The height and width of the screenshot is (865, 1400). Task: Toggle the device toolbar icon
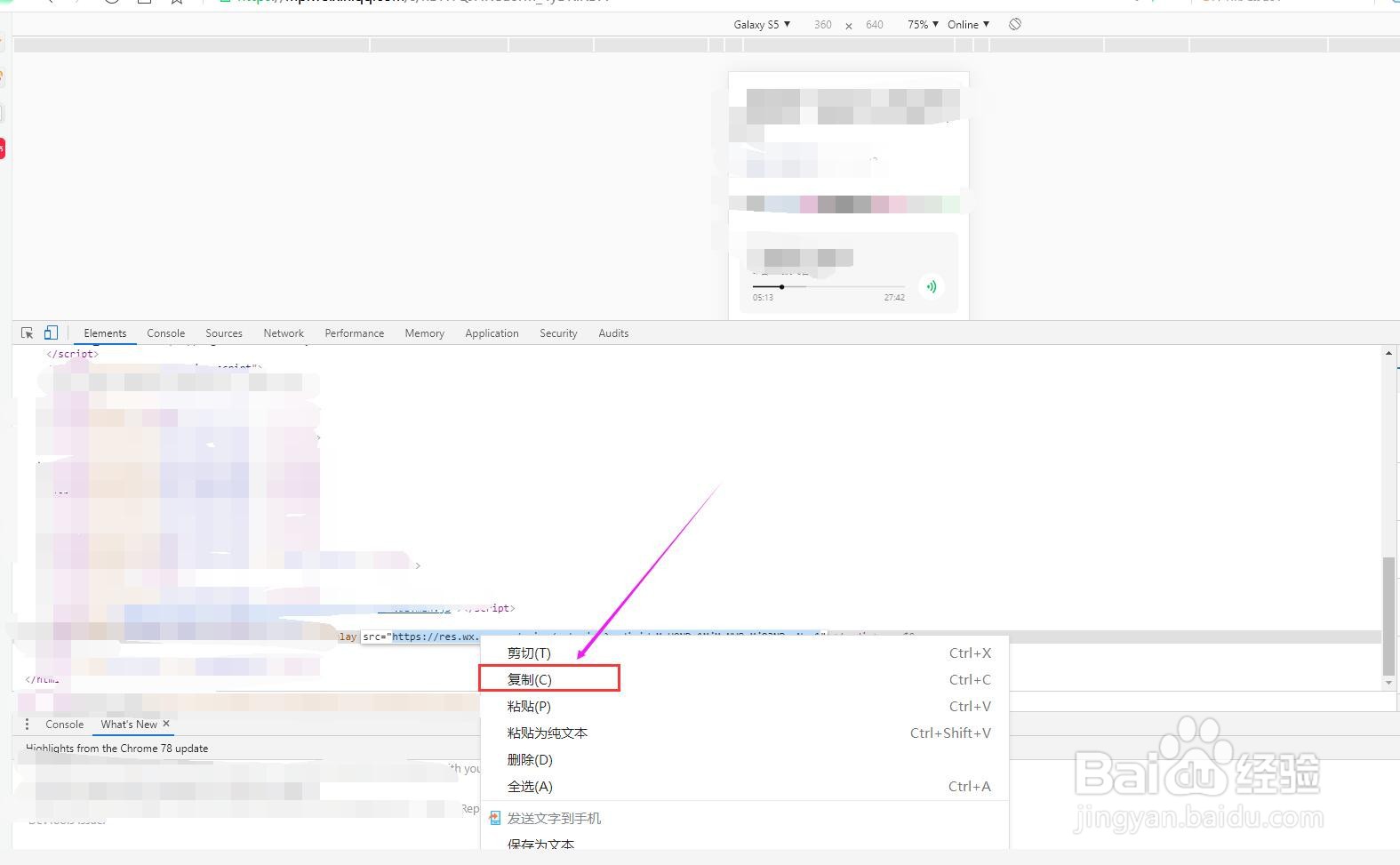pos(51,332)
